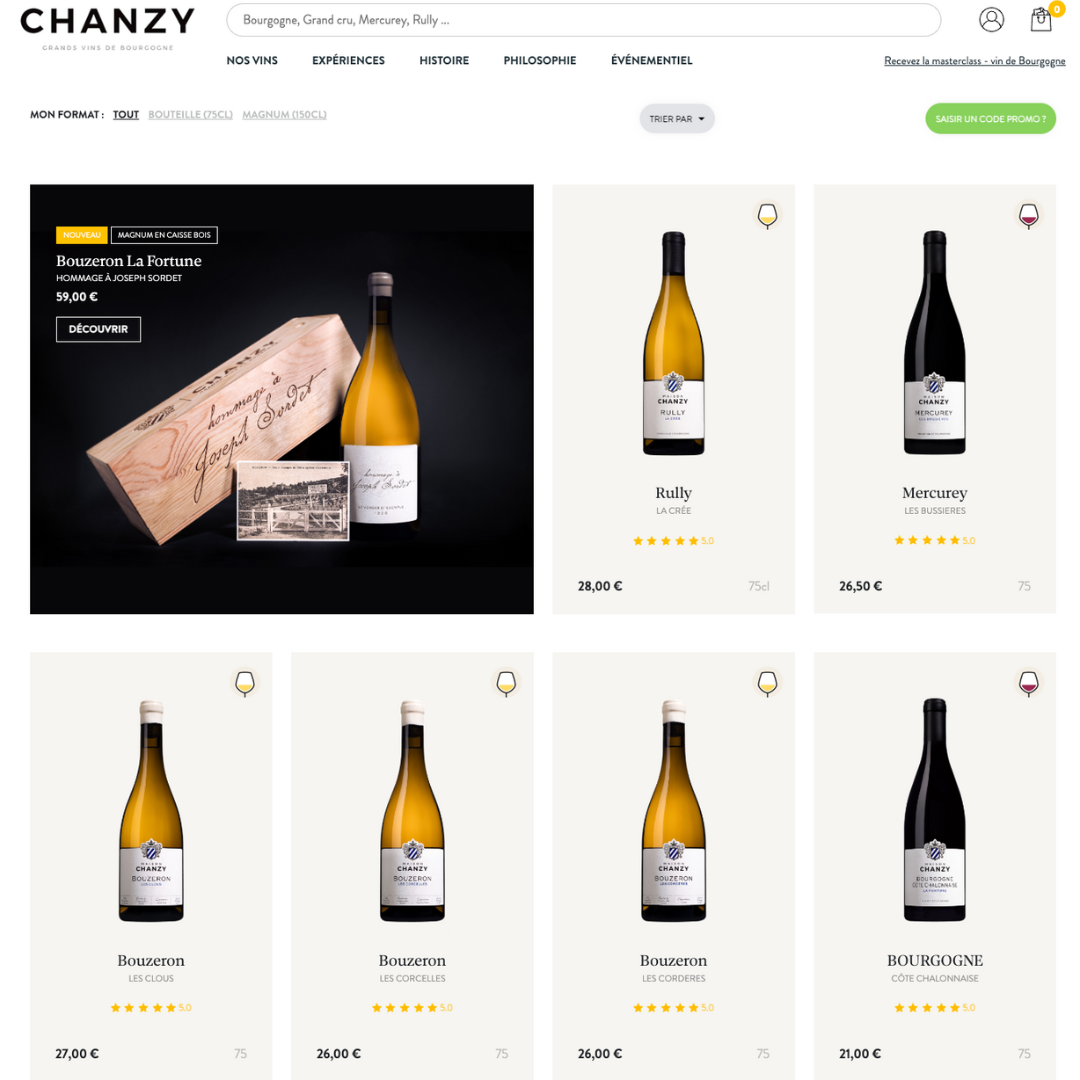Select the Tout format filter

(126, 114)
